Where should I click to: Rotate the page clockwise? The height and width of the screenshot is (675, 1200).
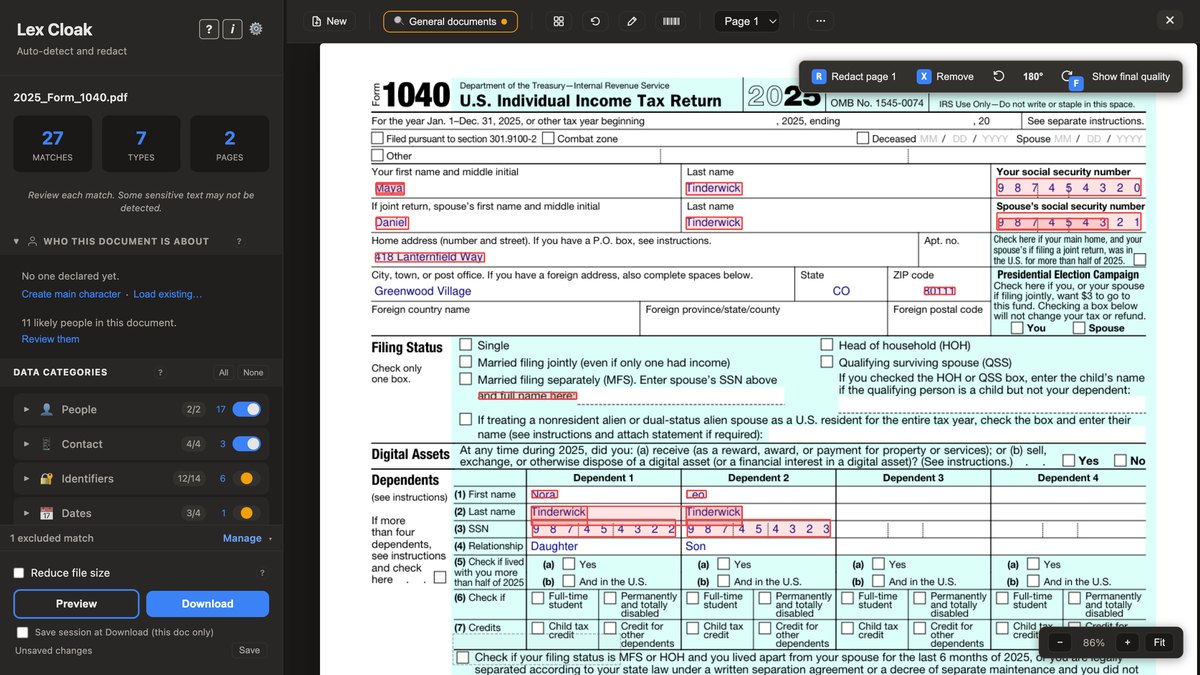click(x=1068, y=76)
